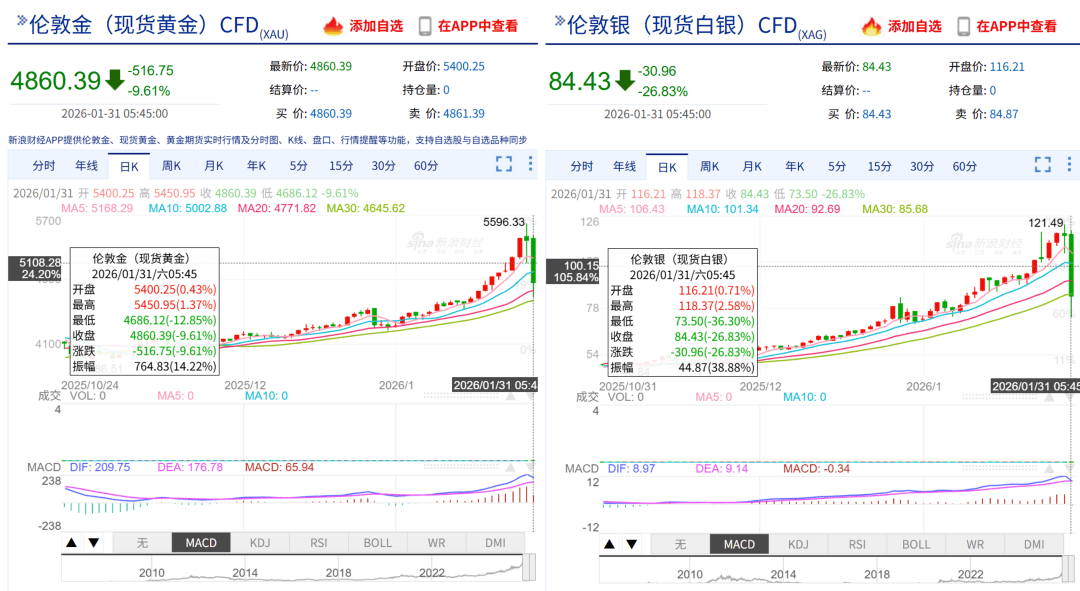Viewport: 1080px width, 591px height.
Task: Switch gold chart to 周K tab
Action: pos(171,166)
